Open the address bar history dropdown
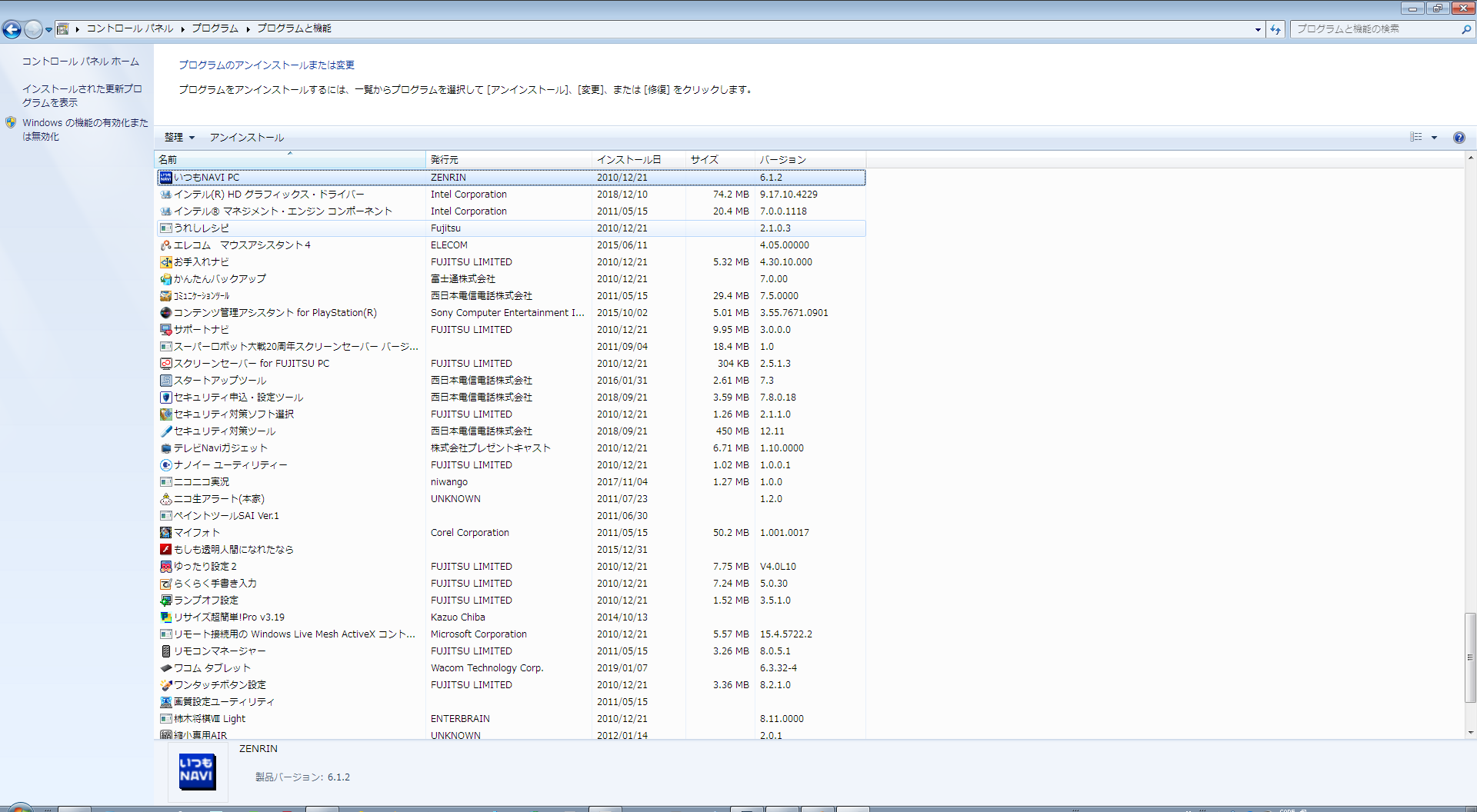Viewport: 1477px width, 812px height. tap(1258, 29)
